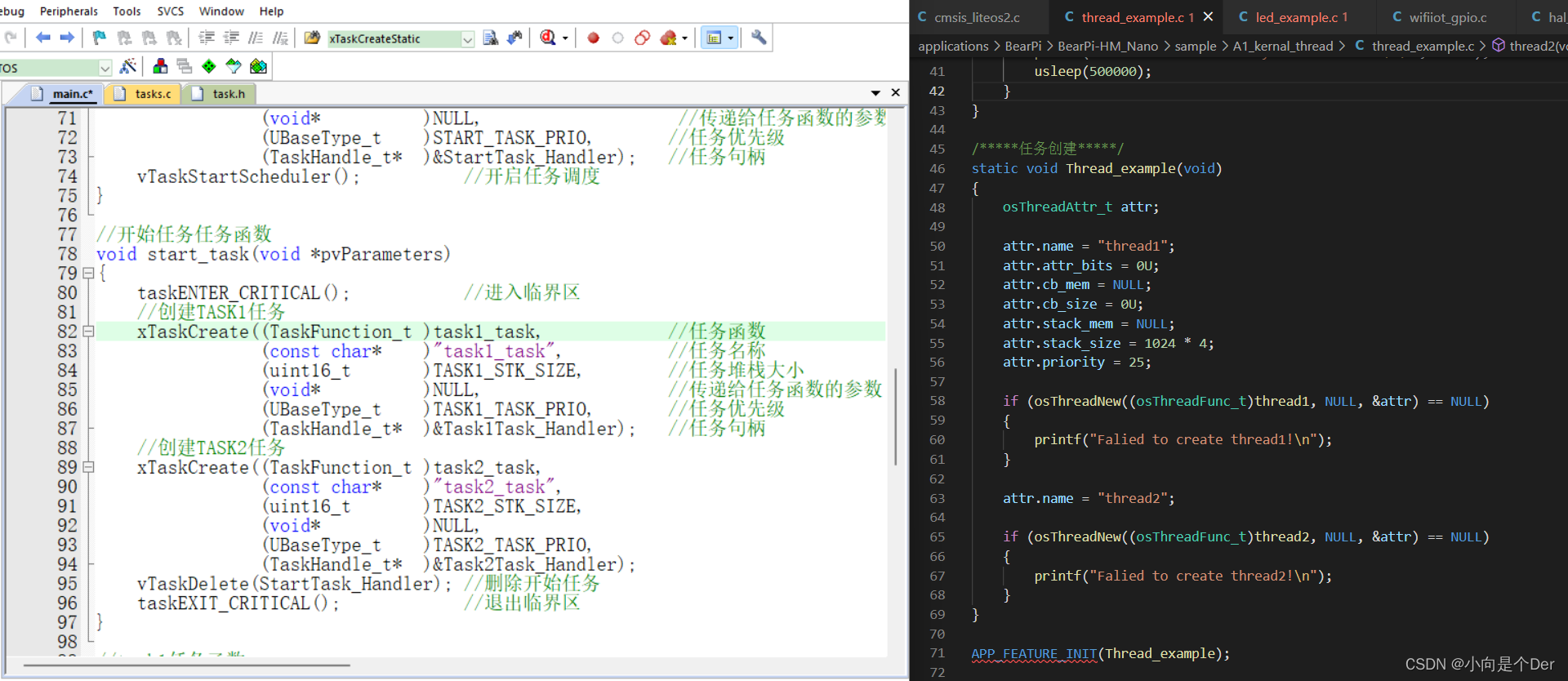Enable or disable the current breakpoint
1568x681 pixels.
coord(618,38)
